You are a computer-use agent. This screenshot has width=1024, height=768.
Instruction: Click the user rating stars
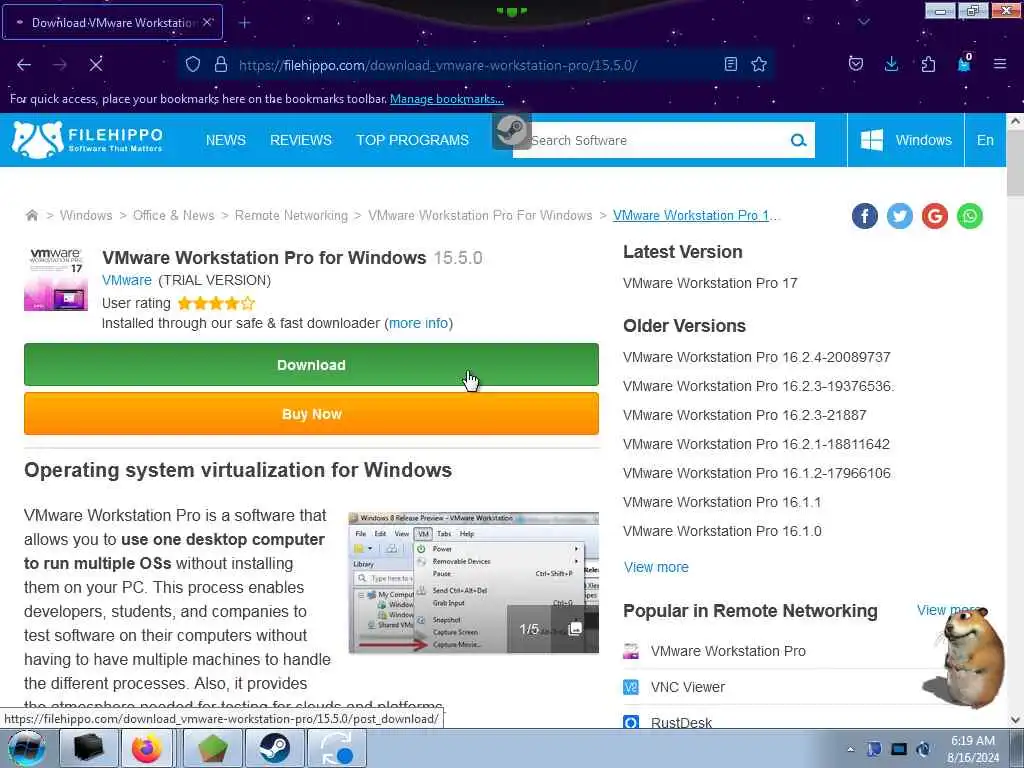[216, 303]
